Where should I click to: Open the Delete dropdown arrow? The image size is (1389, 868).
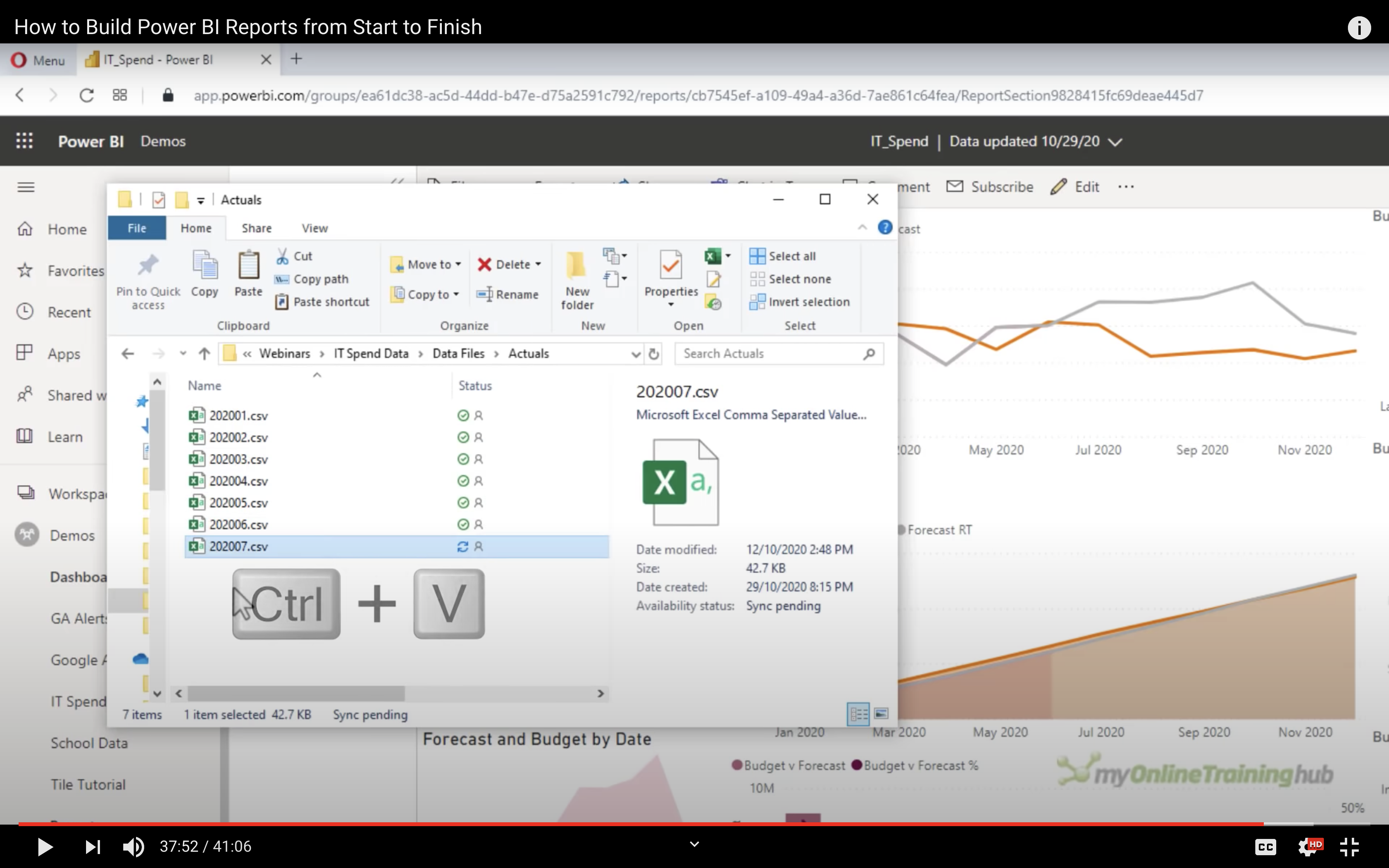538,264
